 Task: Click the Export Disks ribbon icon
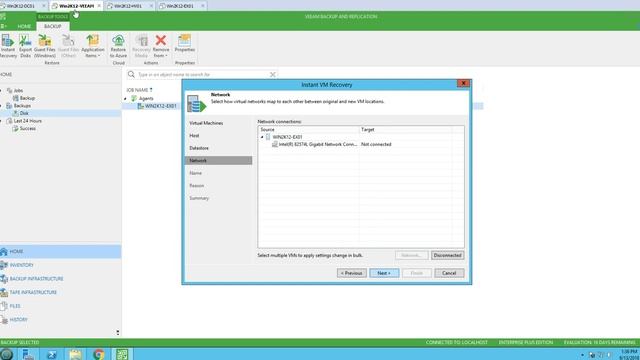[25, 46]
